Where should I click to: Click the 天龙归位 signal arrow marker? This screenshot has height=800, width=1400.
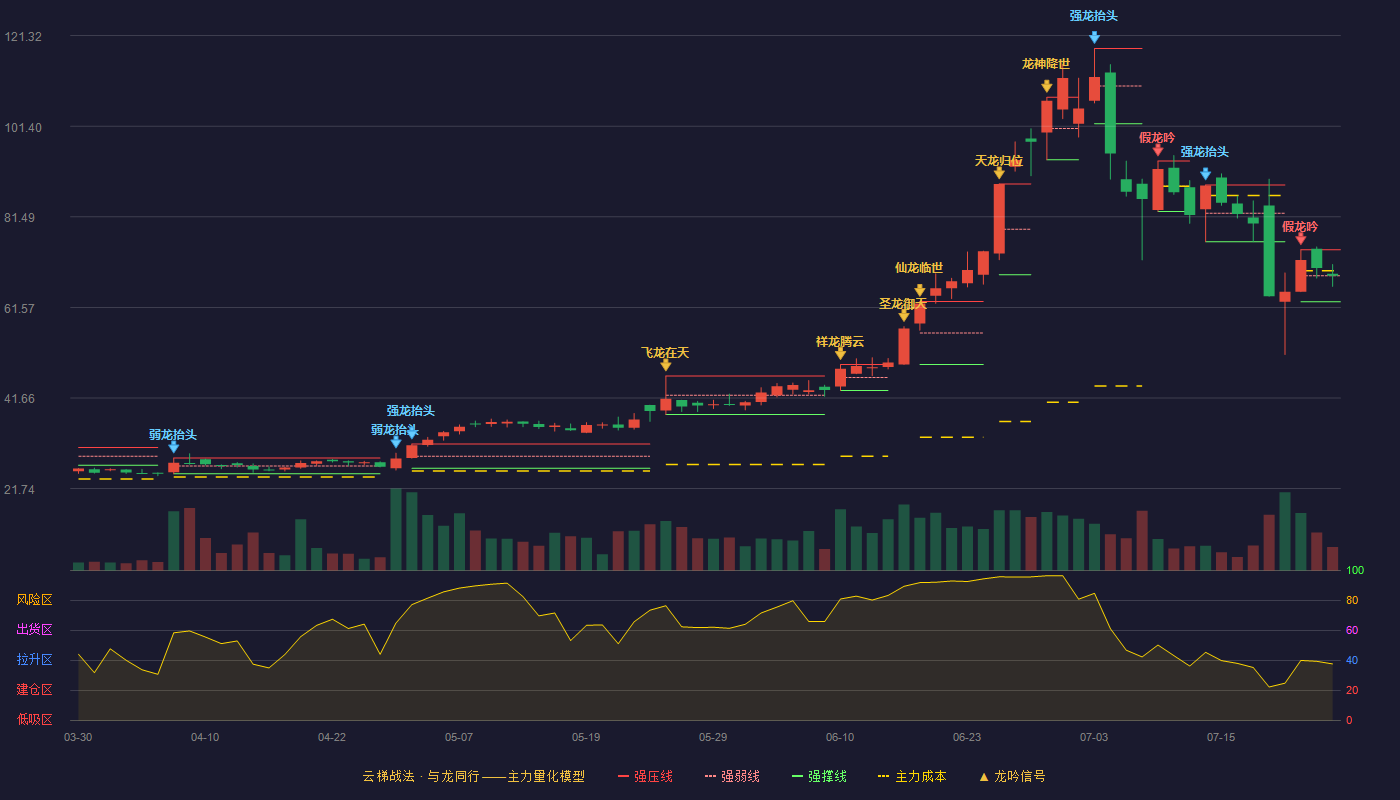pyautogui.click(x=999, y=173)
